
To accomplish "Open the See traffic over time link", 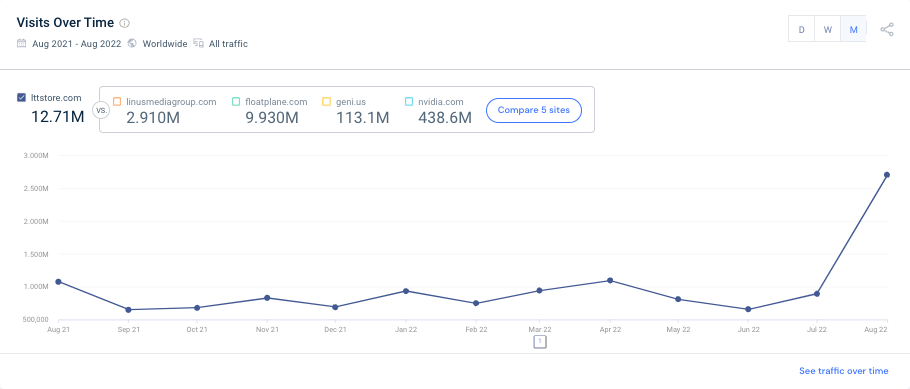I will coord(843,370).
